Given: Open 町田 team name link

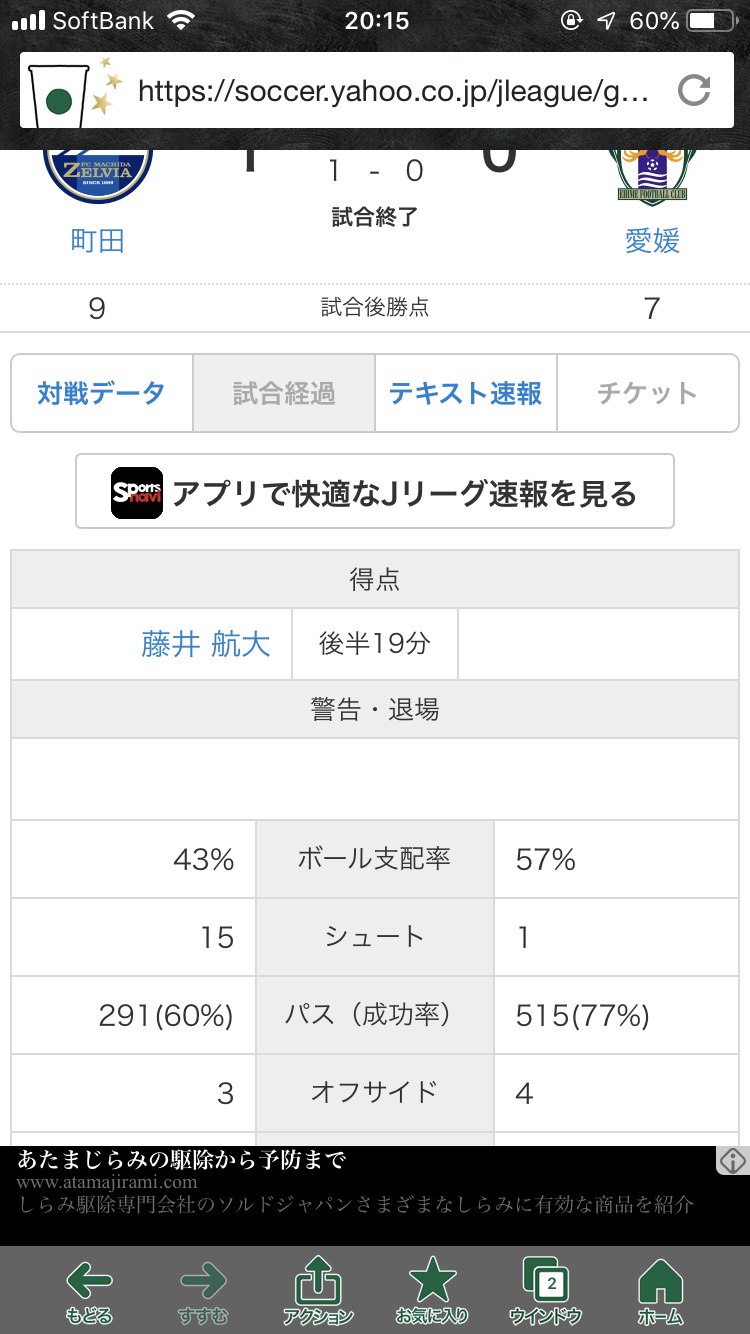Looking at the screenshot, I should coord(97,241).
